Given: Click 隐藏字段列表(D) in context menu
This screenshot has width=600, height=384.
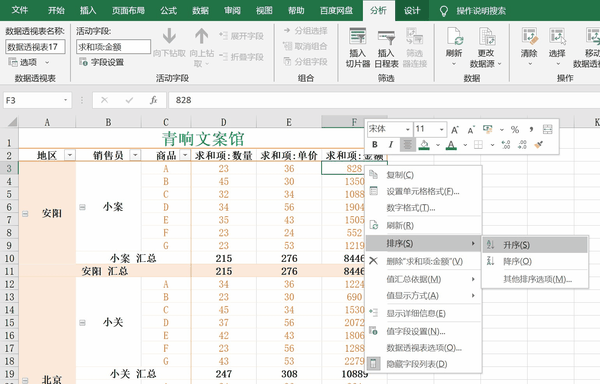Looking at the screenshot, I should (424, 364).
